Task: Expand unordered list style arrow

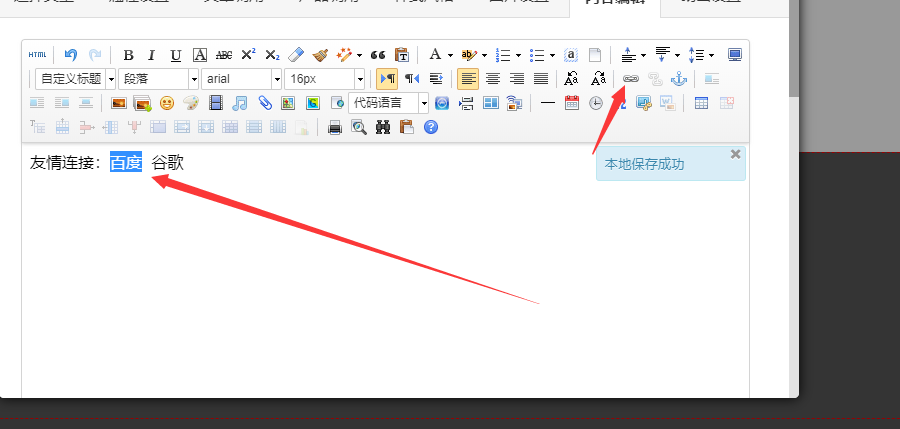Action: [x=552, y=56]
